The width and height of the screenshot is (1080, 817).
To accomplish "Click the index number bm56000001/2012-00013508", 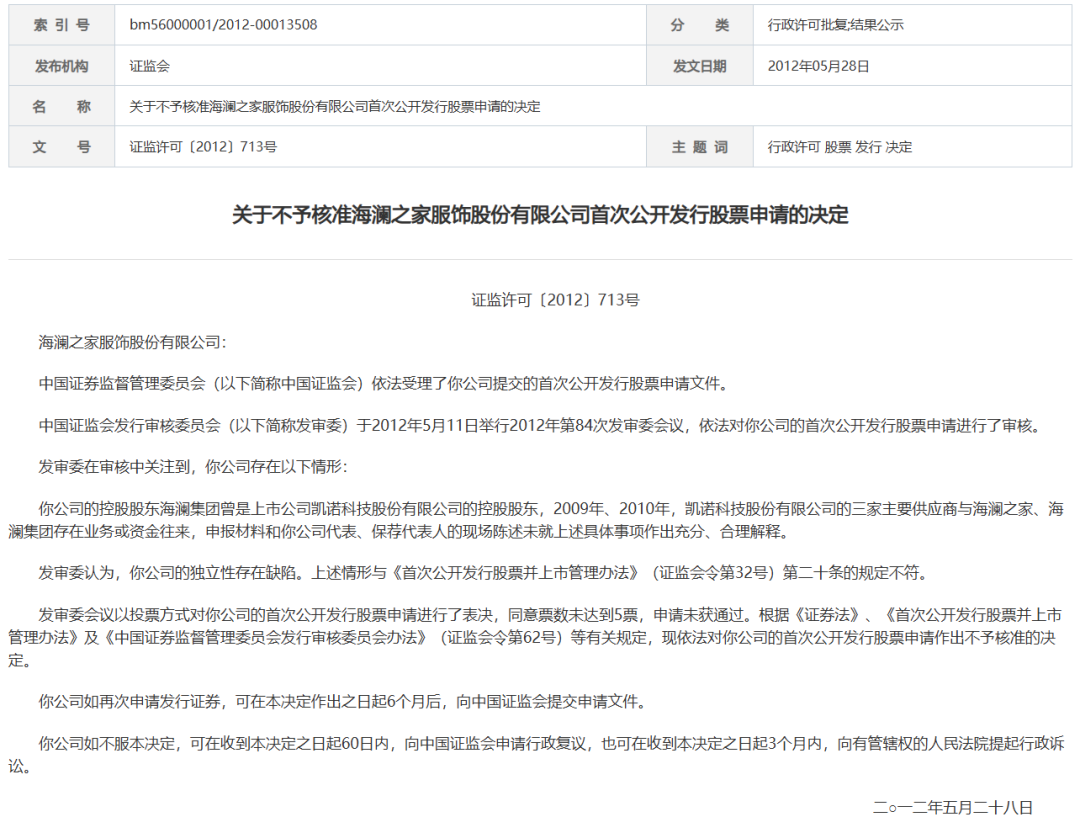I will [x=223, y=25].
